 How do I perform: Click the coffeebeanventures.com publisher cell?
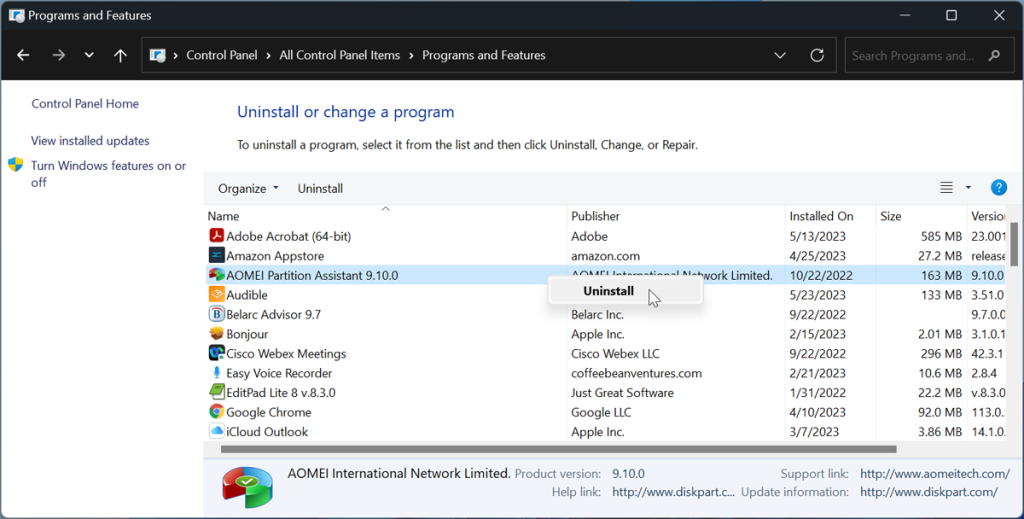[637, 373]
